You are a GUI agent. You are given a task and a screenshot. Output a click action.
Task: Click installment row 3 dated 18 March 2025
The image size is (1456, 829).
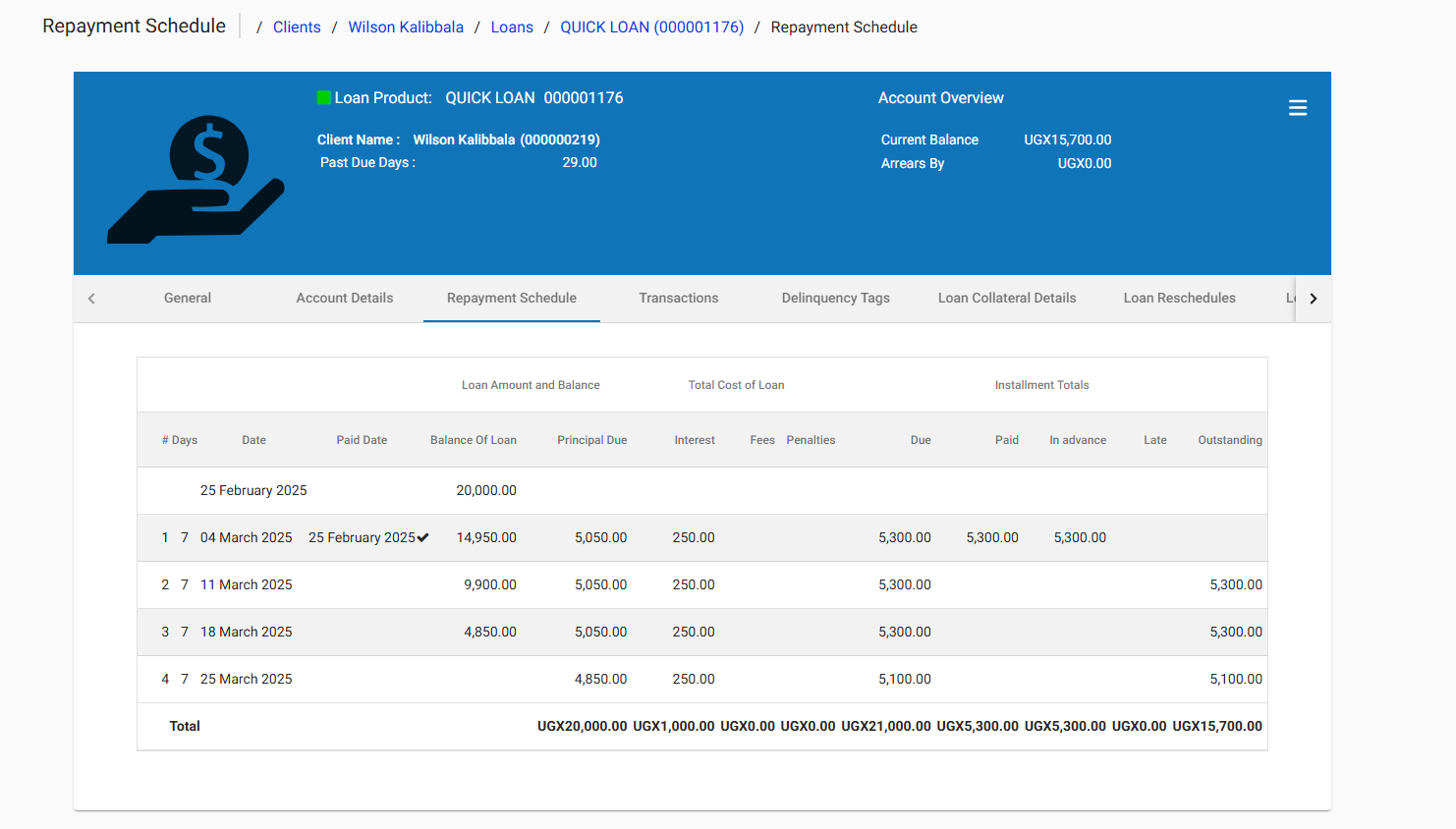pos(246,632)
